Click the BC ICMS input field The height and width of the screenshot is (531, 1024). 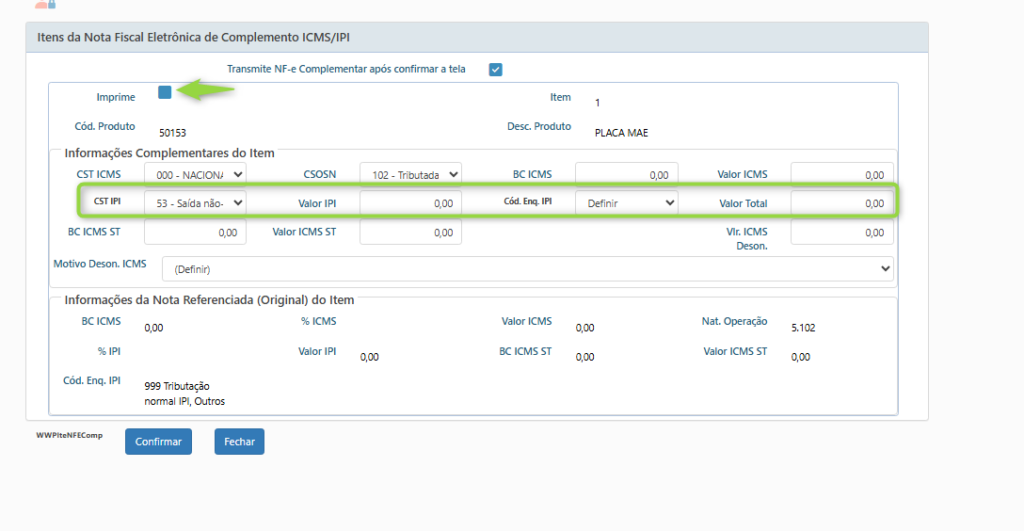click(626, 174)
